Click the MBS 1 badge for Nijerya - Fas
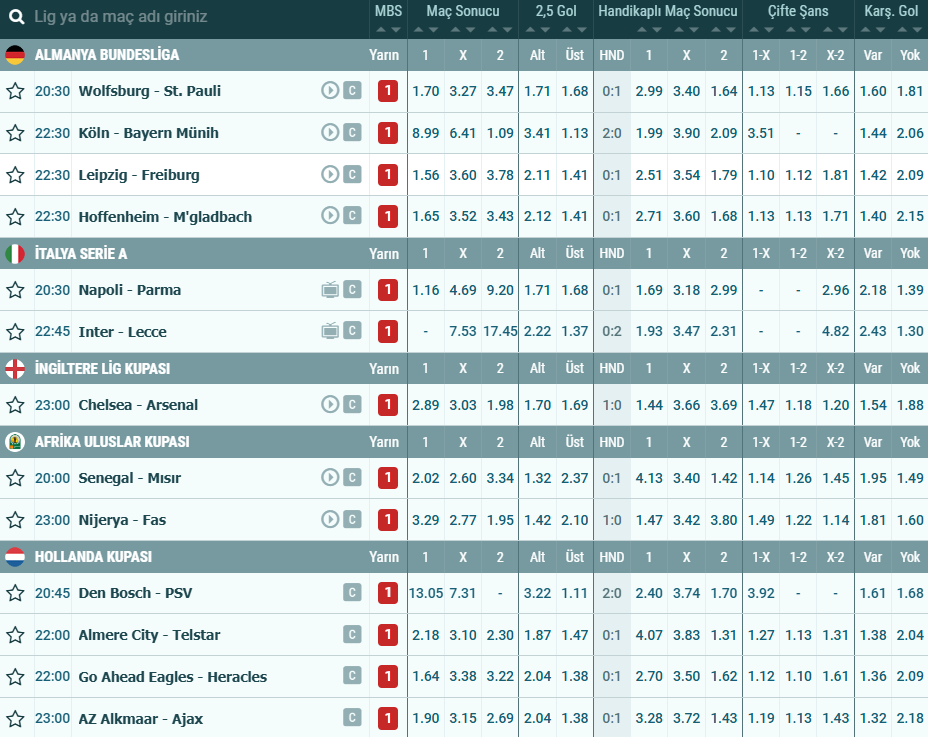This screenshot has width=928, height=737. (x=388, y=520)
